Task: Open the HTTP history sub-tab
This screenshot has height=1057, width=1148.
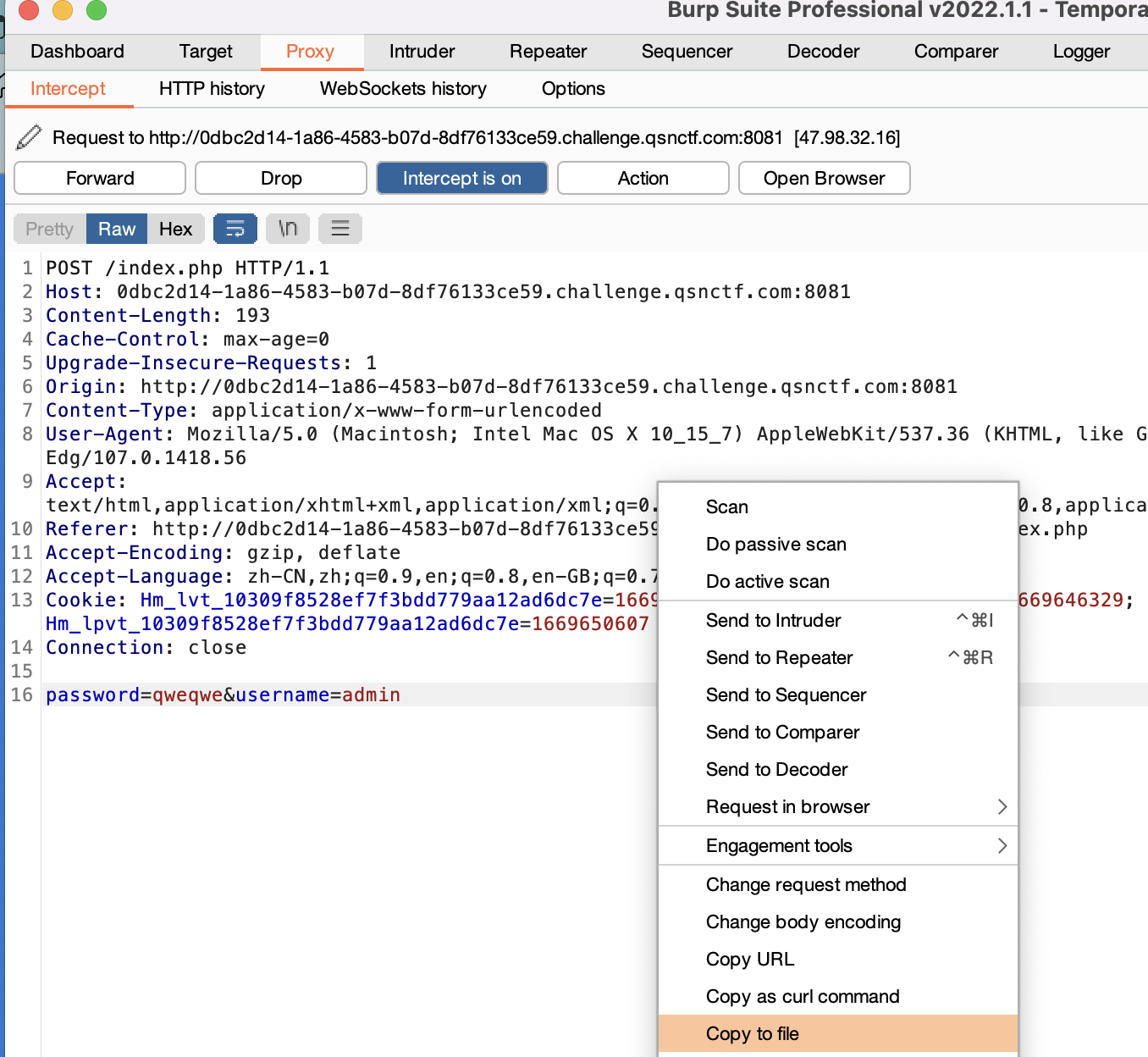Action: click(212, 89)
